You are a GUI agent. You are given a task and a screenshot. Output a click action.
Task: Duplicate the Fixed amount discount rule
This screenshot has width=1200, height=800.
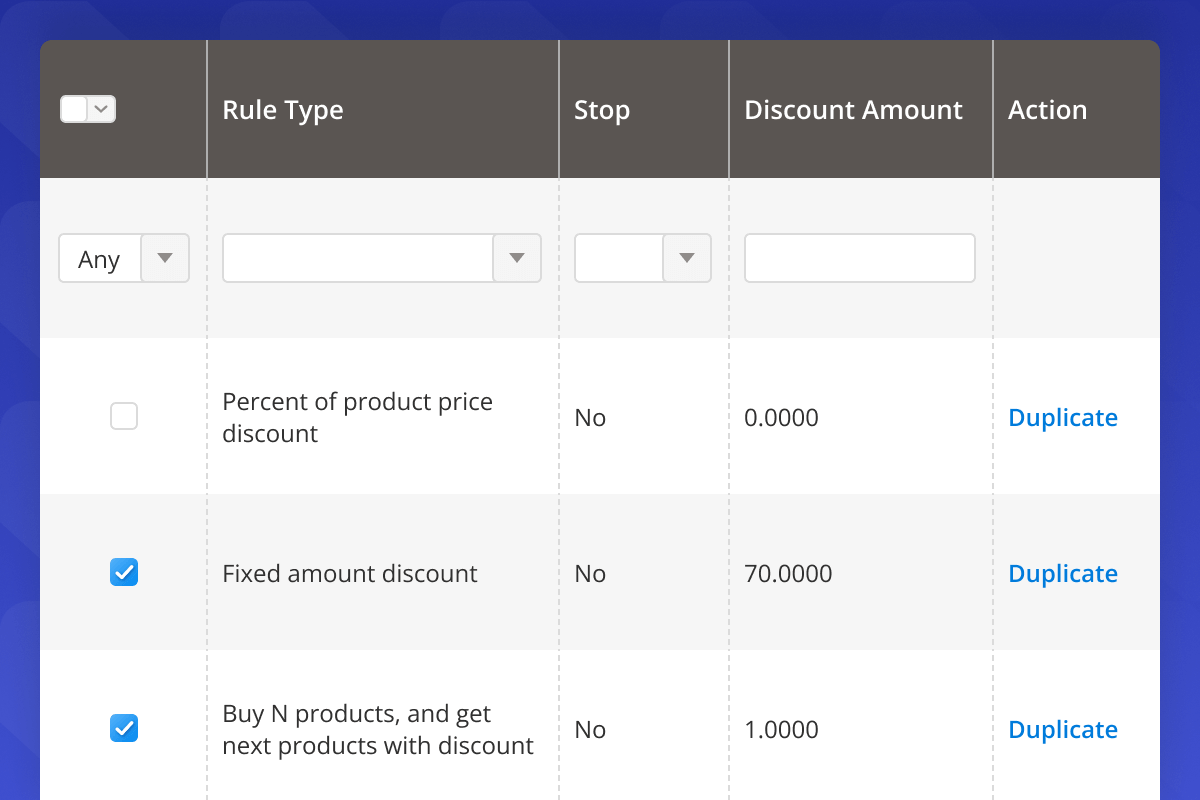point(1062,574)
